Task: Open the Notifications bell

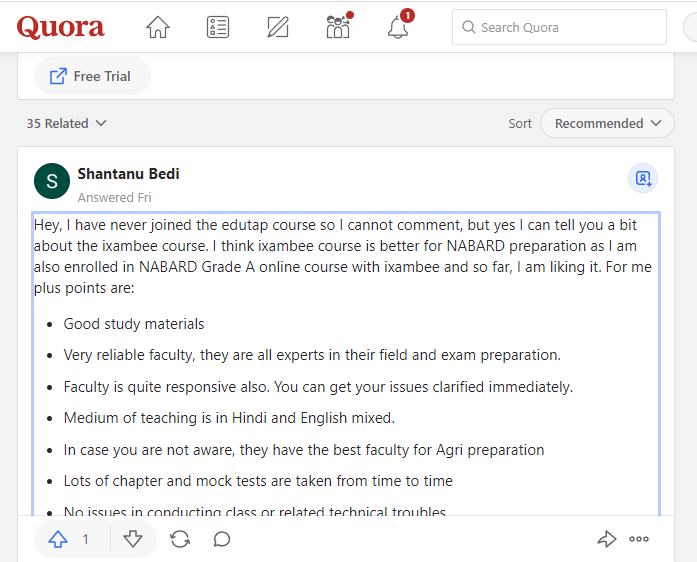Action: click(x=398, y=27)
